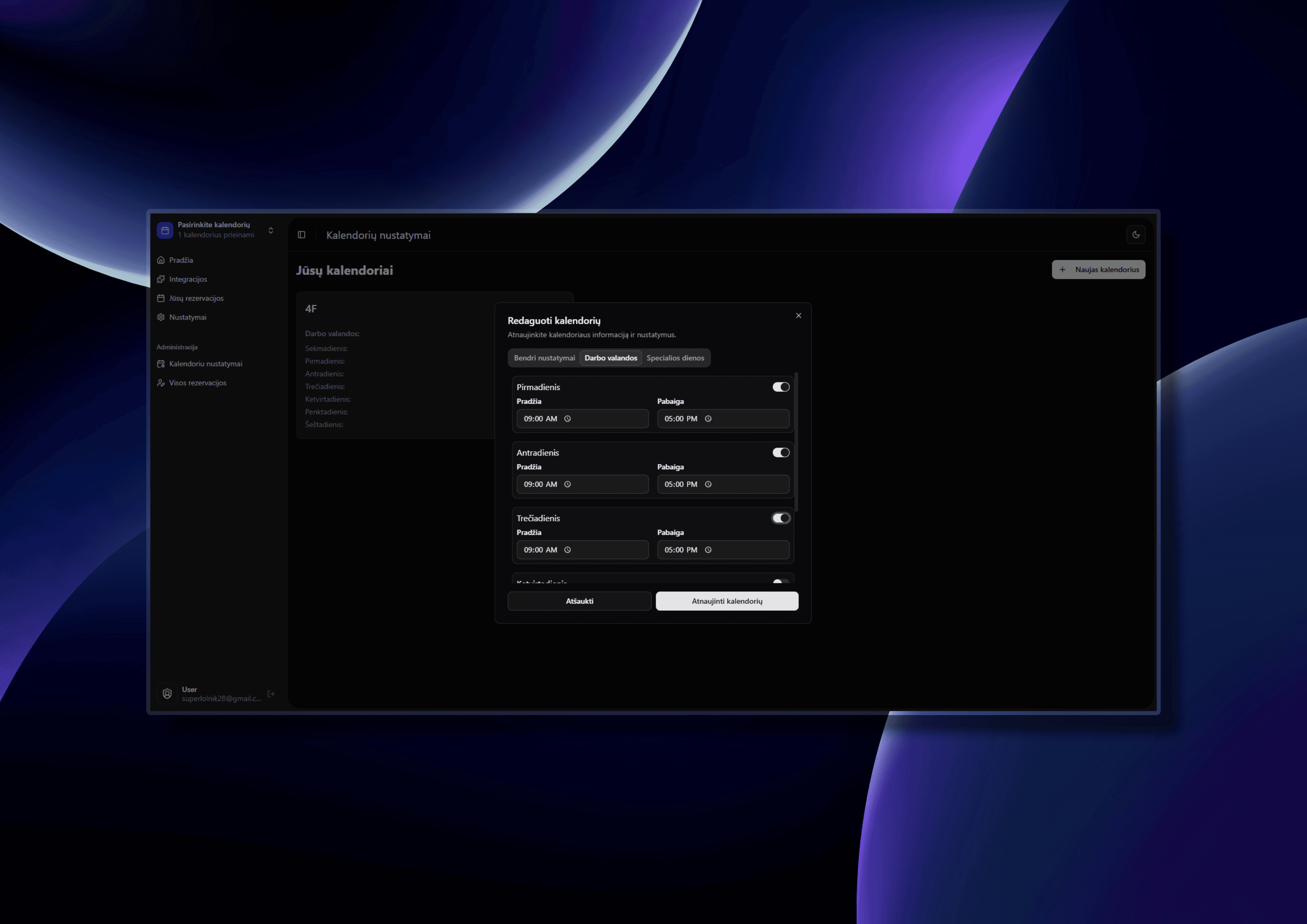Switch to Specialios dienos tab
The image size is (1307, 924).
[675, 358]
